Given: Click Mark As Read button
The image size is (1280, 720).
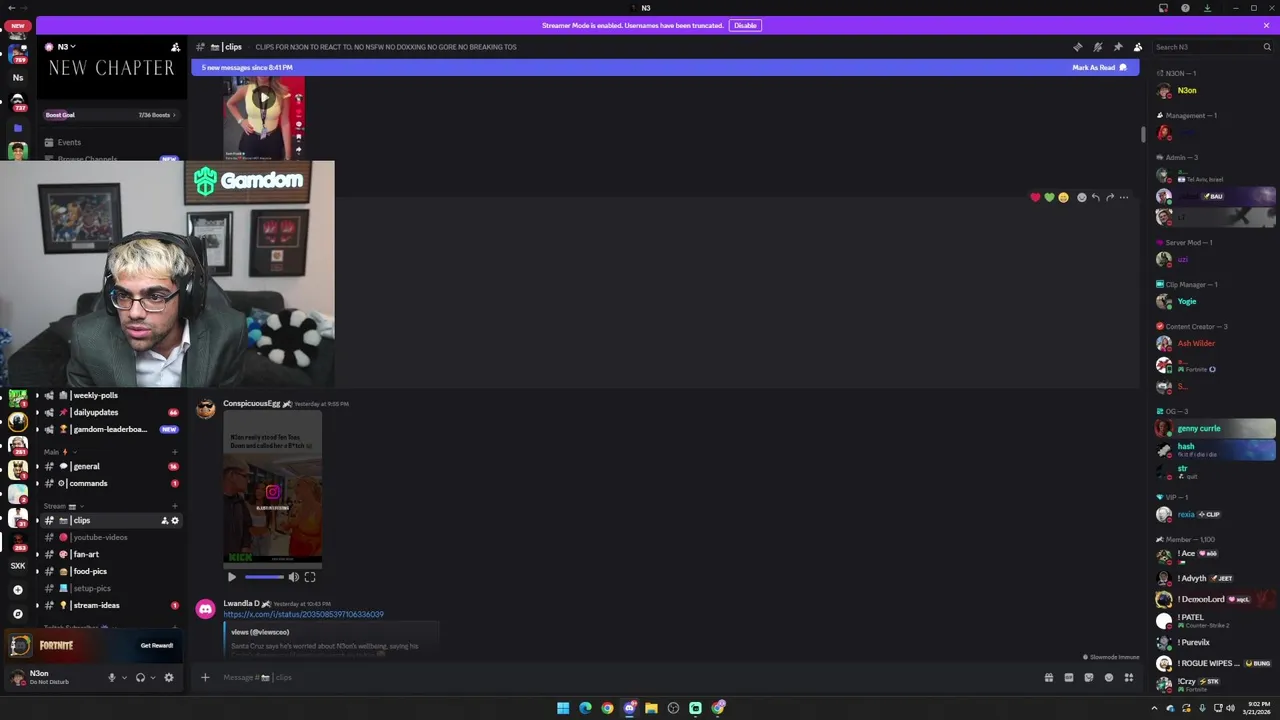Looking at the screenshot, I should click(1099, 67).
